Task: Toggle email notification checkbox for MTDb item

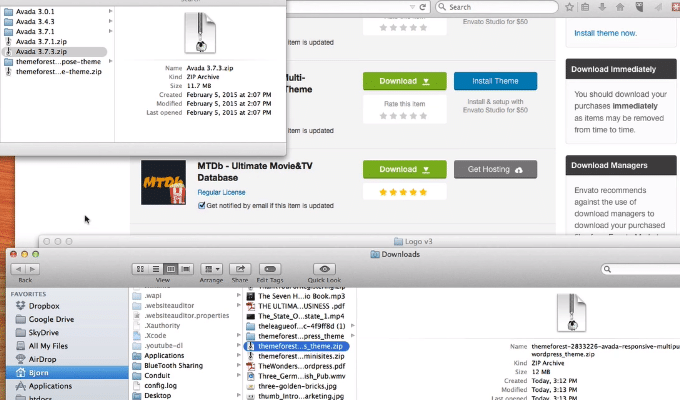Action: pyautogui.click(x=202, y=206)
